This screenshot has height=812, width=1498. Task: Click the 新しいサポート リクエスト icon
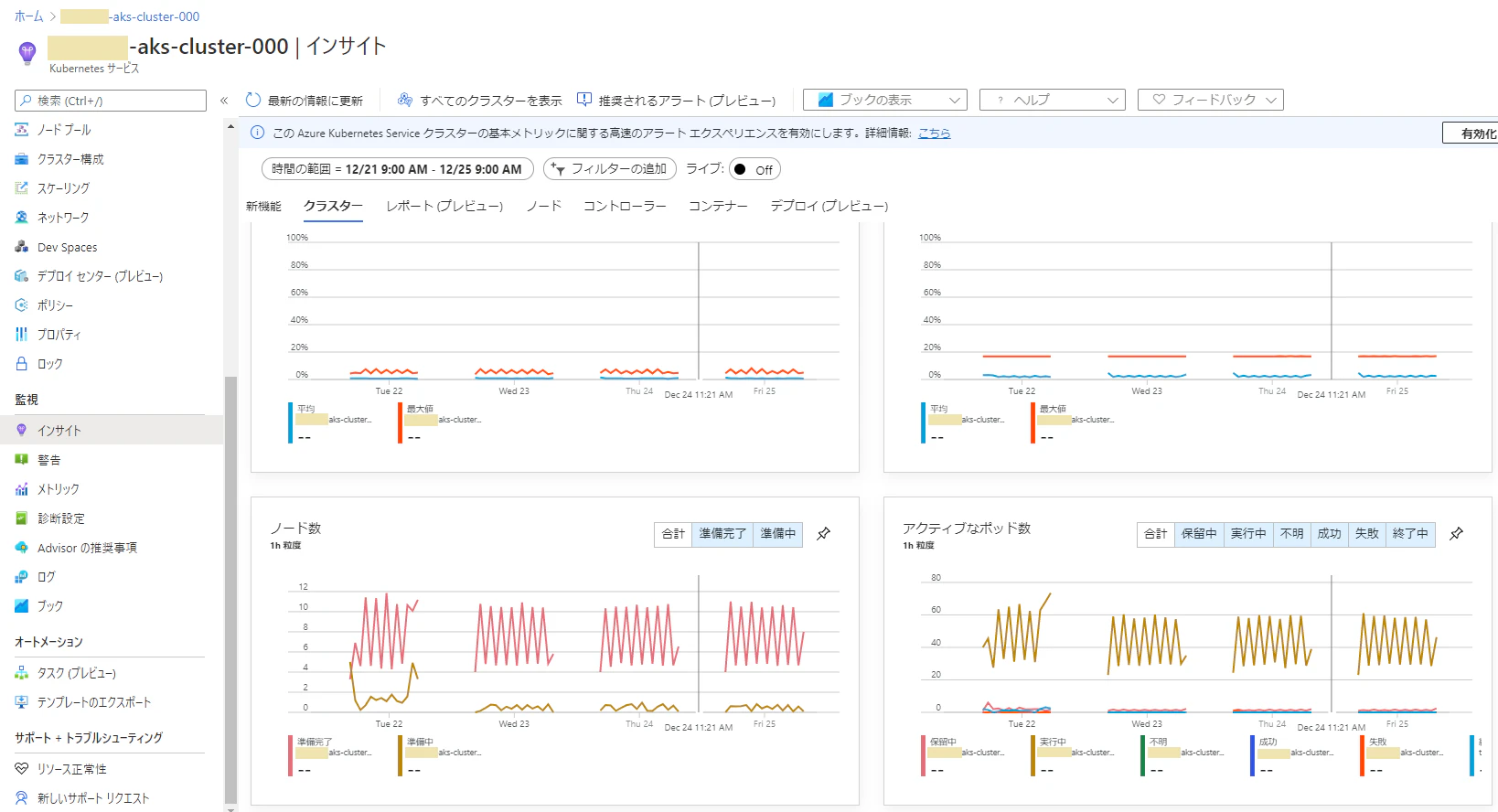pyautogui.click(x=22, y=798)
